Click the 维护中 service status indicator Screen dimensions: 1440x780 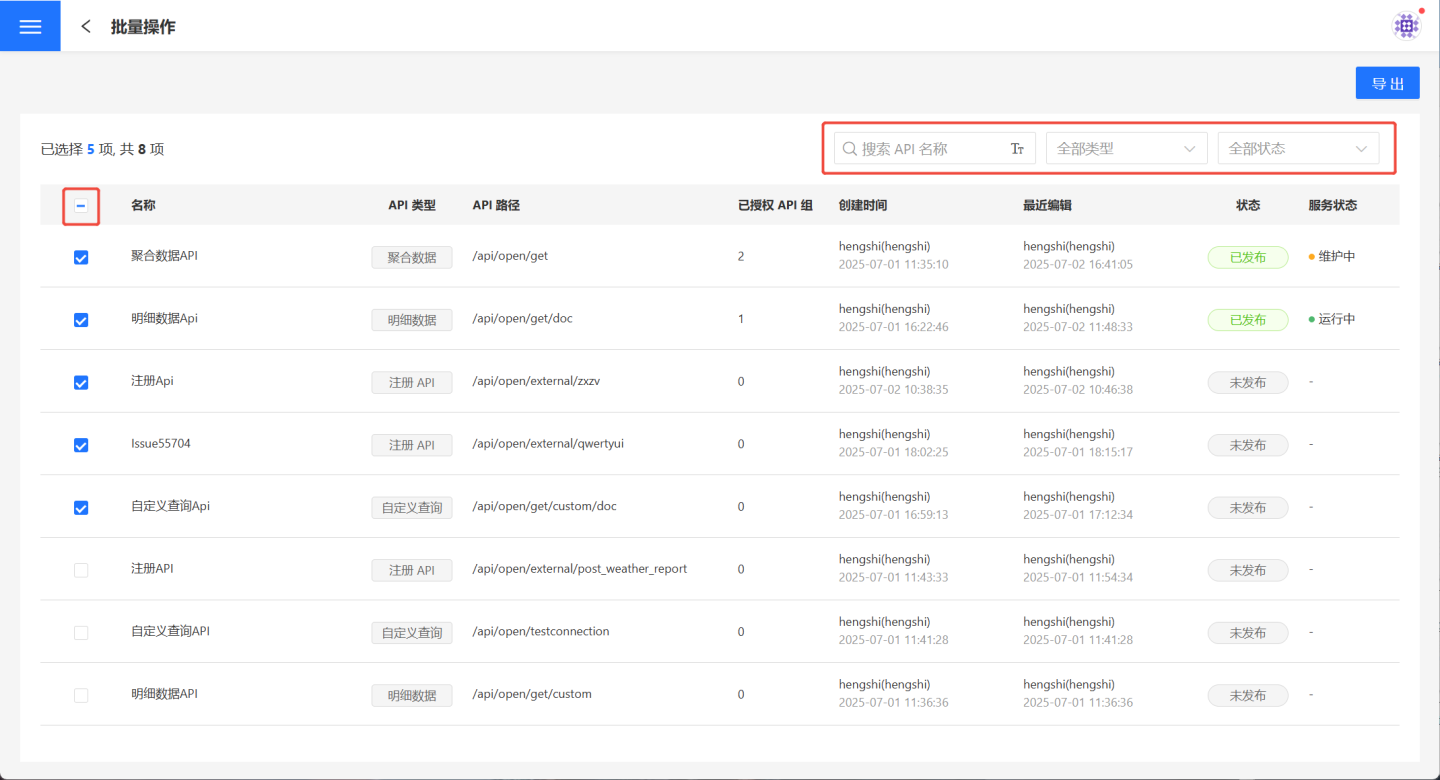[1331, 257]
